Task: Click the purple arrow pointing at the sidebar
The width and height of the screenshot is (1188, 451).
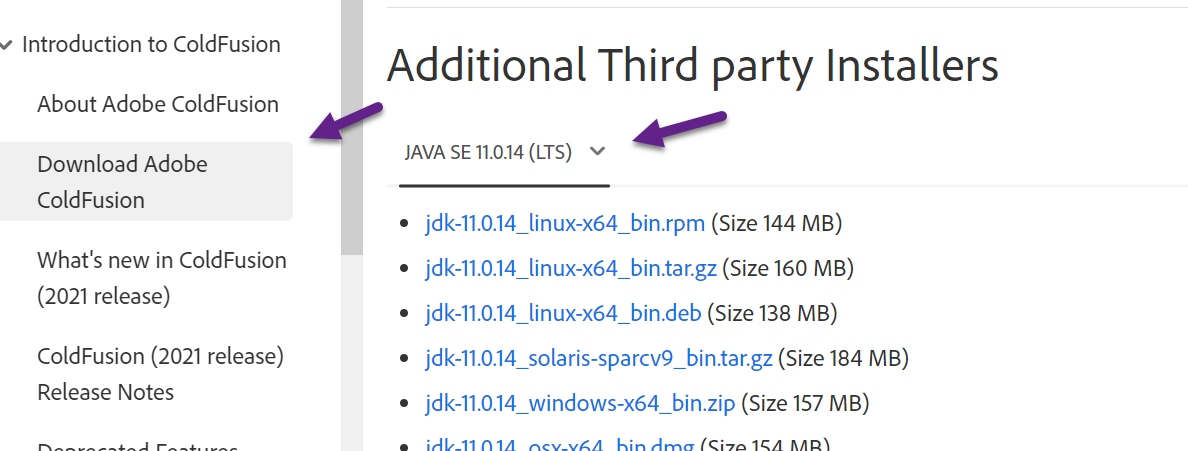Action: tap(345, 121)
